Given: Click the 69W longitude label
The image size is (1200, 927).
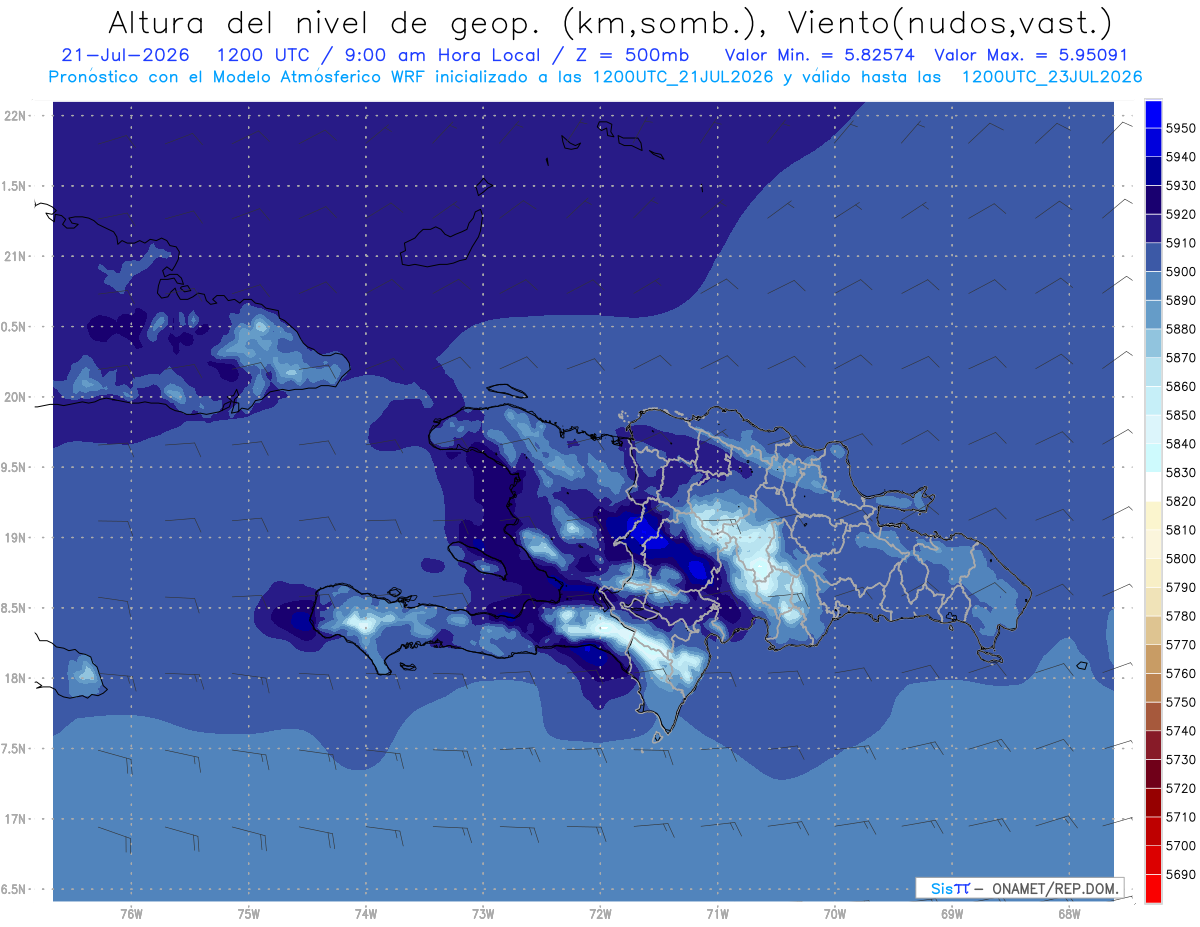Looking at the screenshot, I should (952, 914).
